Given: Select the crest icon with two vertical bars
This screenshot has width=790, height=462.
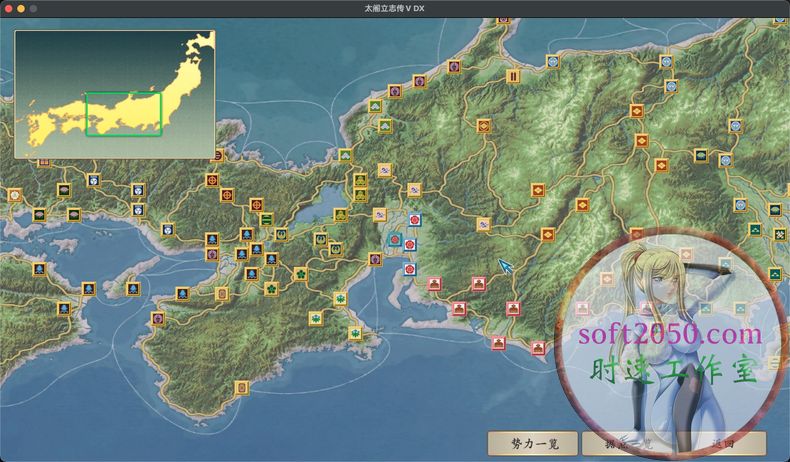Looking at the screenshot, I should [x=513, y=75].
